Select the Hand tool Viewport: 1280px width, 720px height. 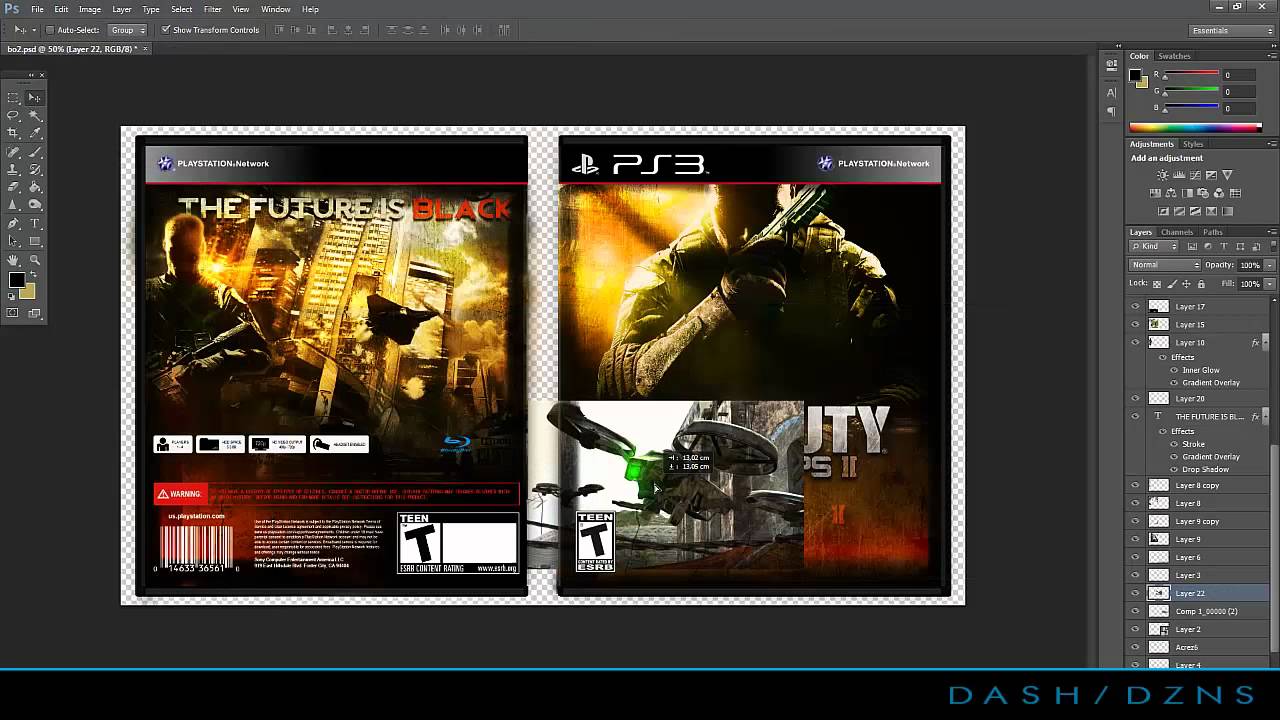pyautogui.click(x=13, y=260)
